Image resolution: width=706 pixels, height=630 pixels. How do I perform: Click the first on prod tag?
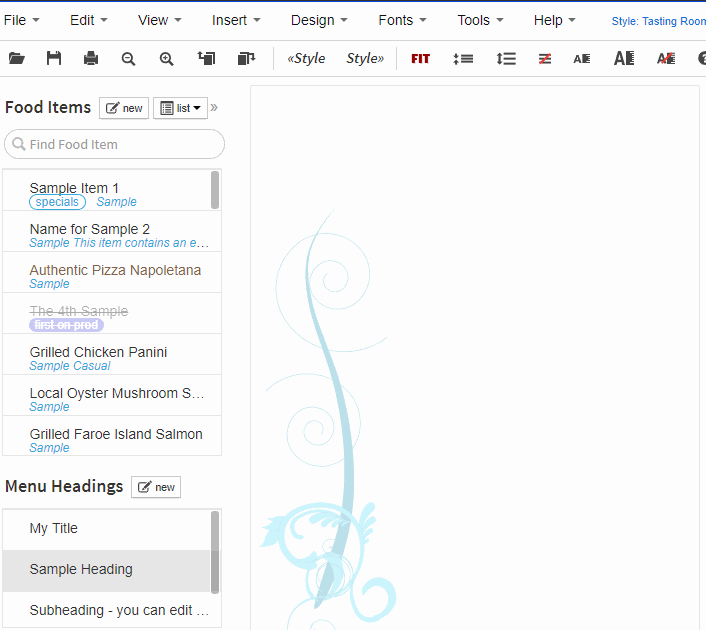click(66, 325)
